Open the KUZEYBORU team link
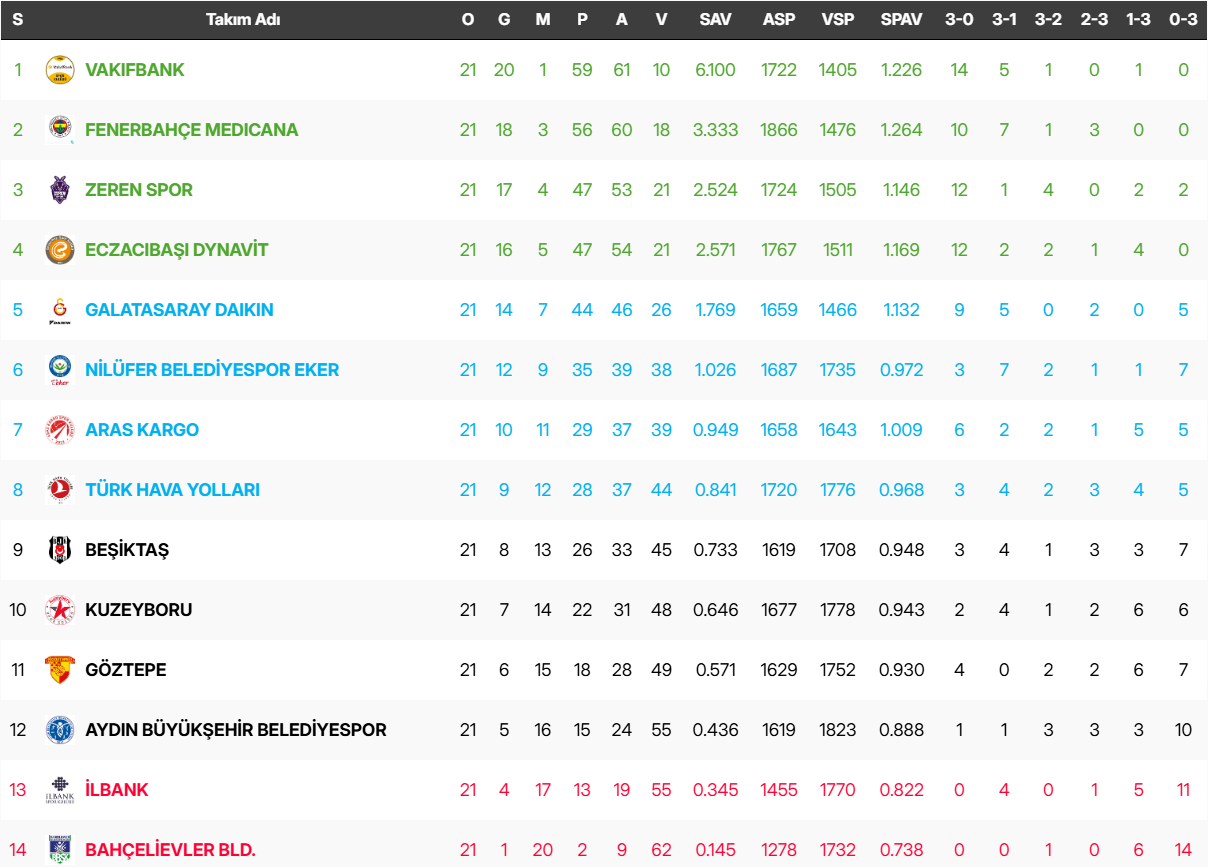Image resolution: width=1208 pixels, height=867 pixels. pyautogui.click(x=139, y=610)
